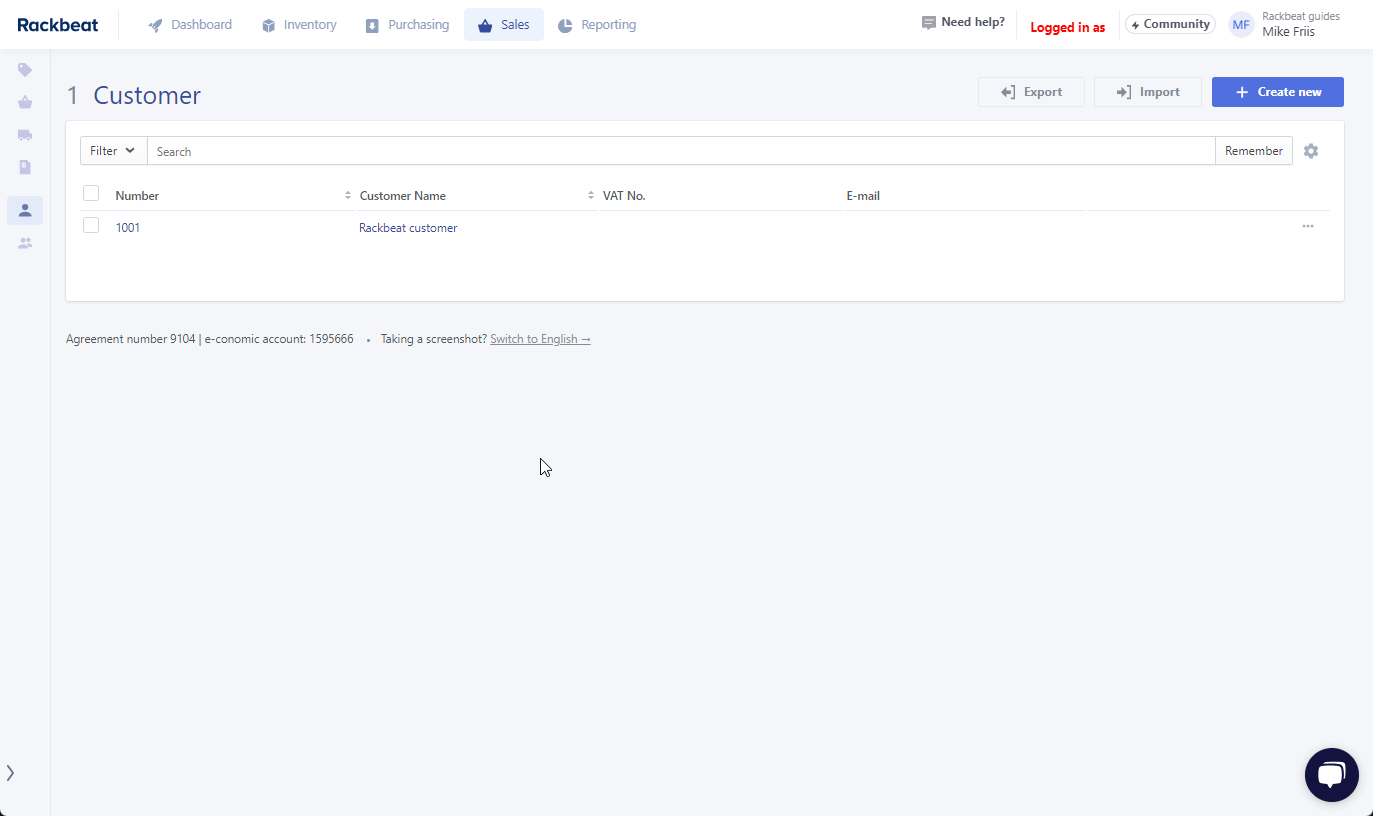This screenshot has height=816, width=1373.
Task: Click the Switch to English link
Action: 540,338
